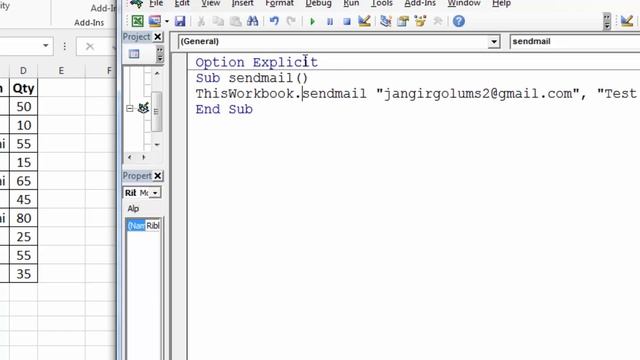Toggle Design Mode icon beside the Reset button

[364, 21]
